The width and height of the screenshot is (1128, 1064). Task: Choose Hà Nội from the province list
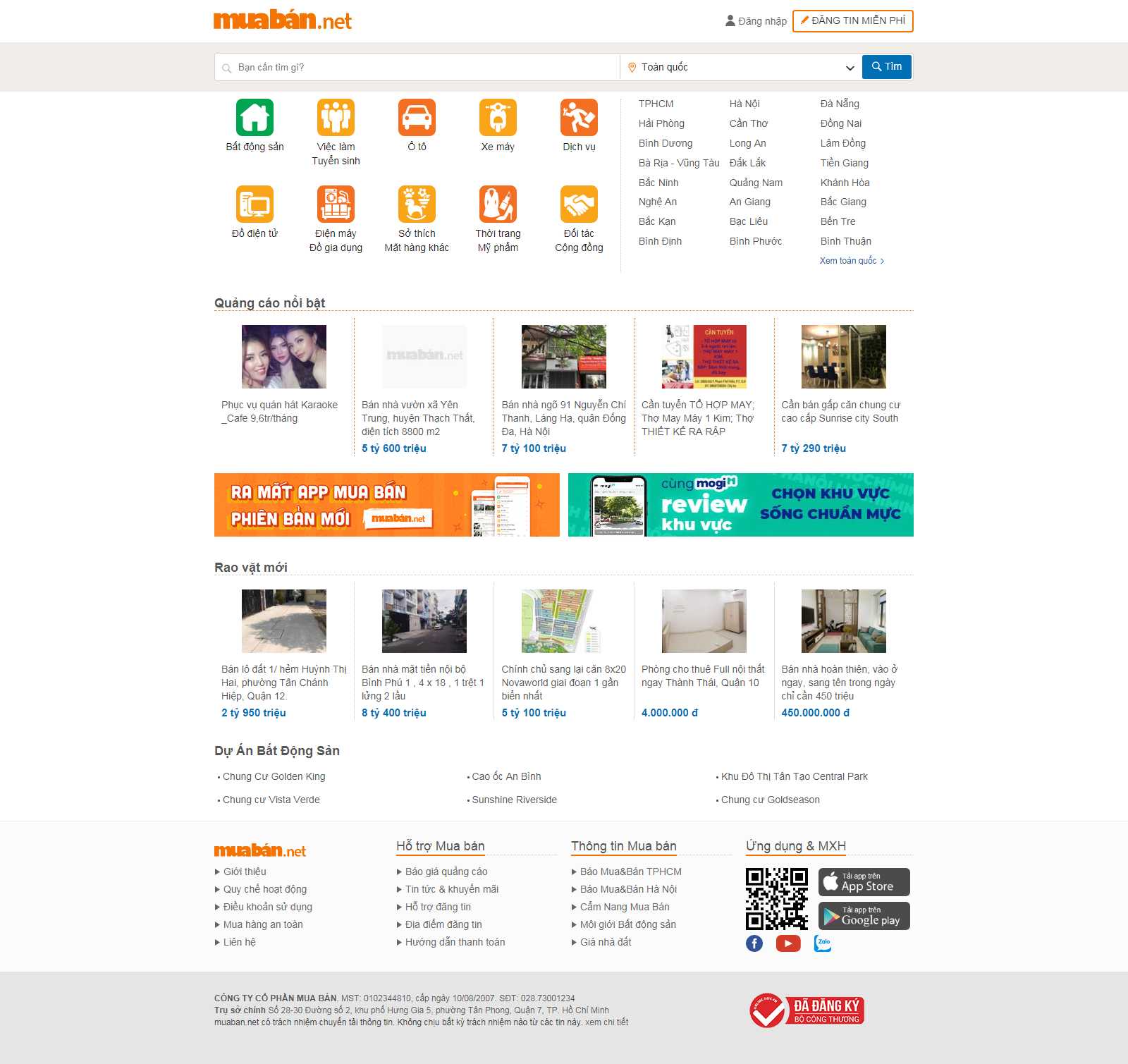click(x=744, y=104)
